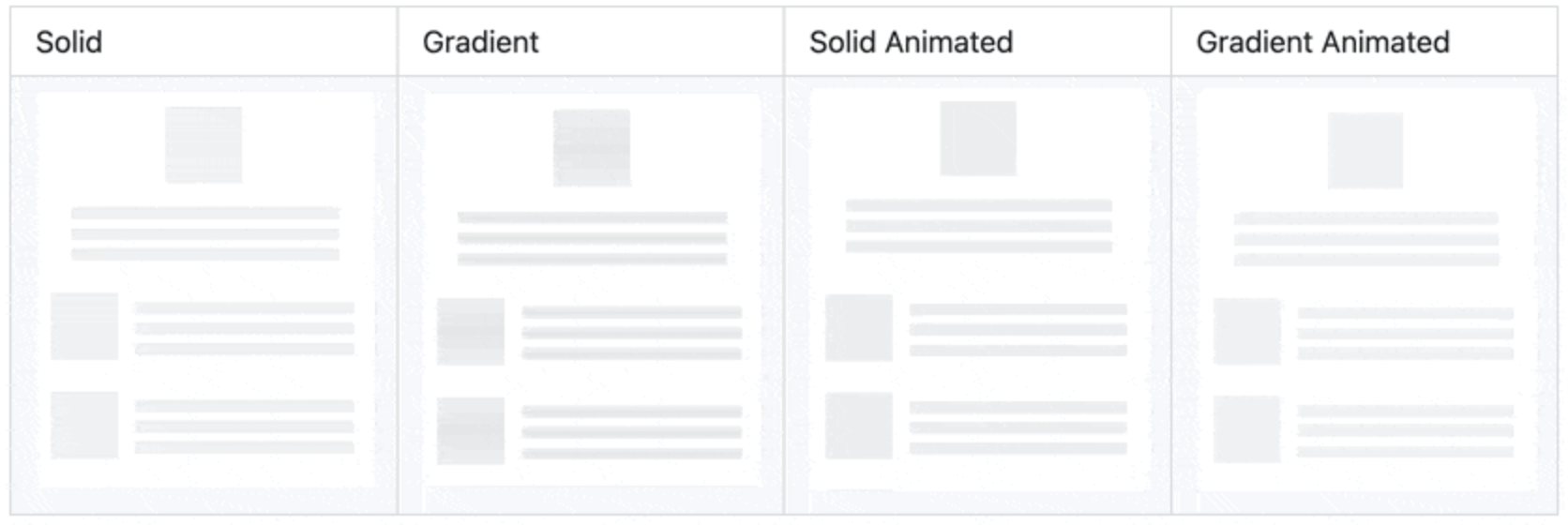Click the Solid preview's first list item thumbnail
Image resolution: width=1568 pixels, height=525 pixels.
pyautogui.click(x=84, y=326)
